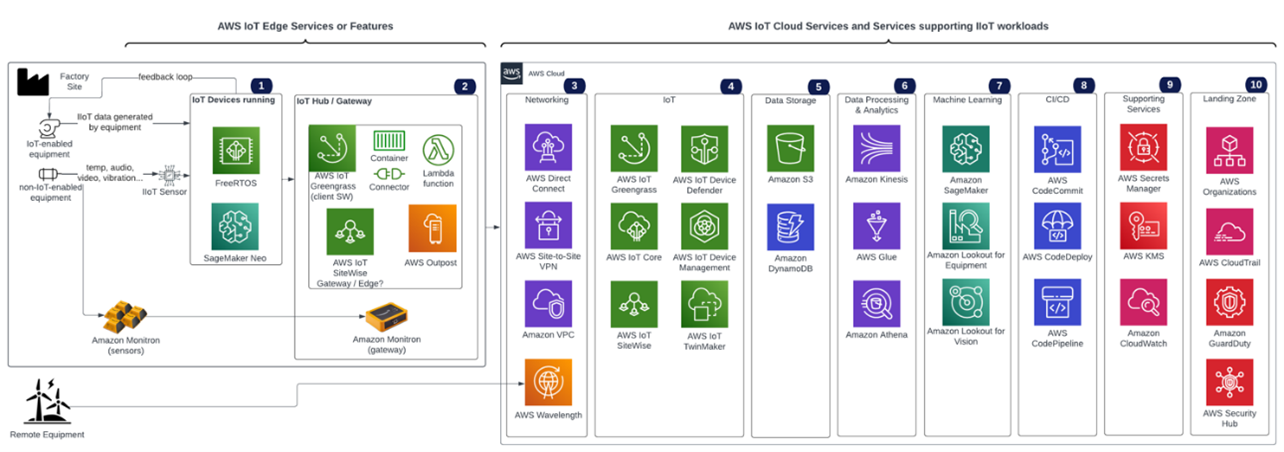Image resolution: width=1284 pixels, height=452 pixels.
Task: Select the AWS IoT Core icon
Action: click(634, 226)
